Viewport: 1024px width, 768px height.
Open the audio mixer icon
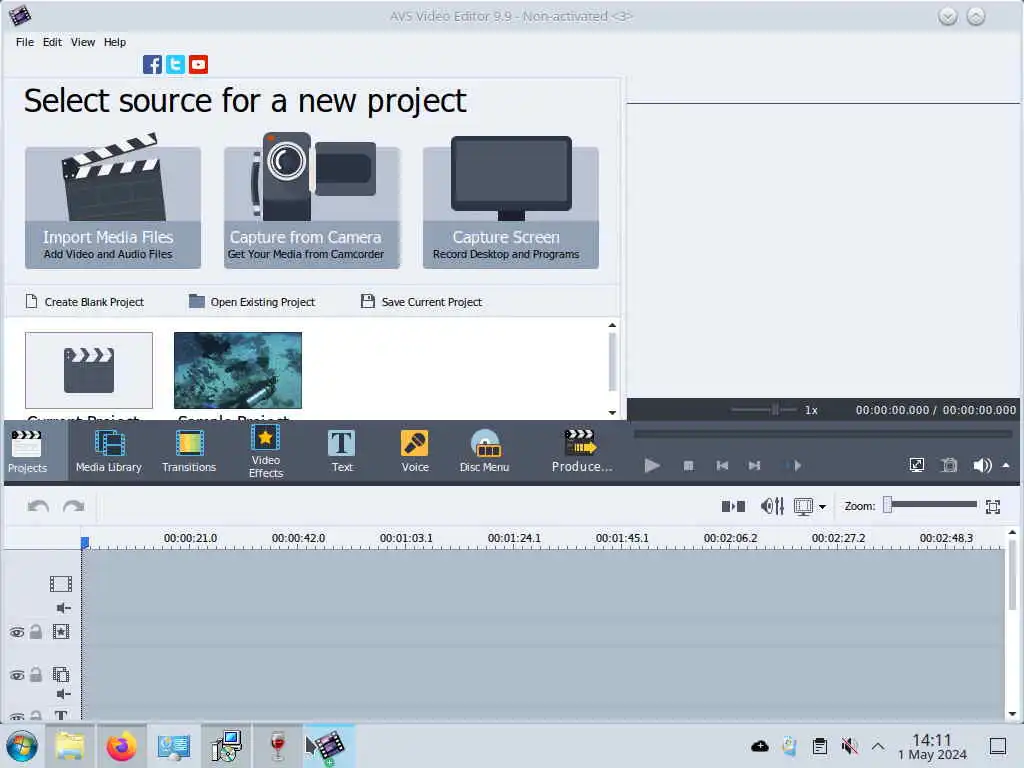(772, 506)
